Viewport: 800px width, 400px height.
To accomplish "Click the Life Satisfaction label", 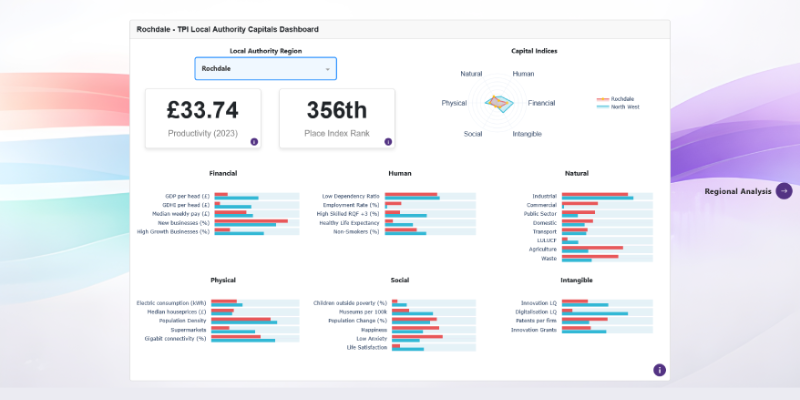I will (x=367, y=347).
